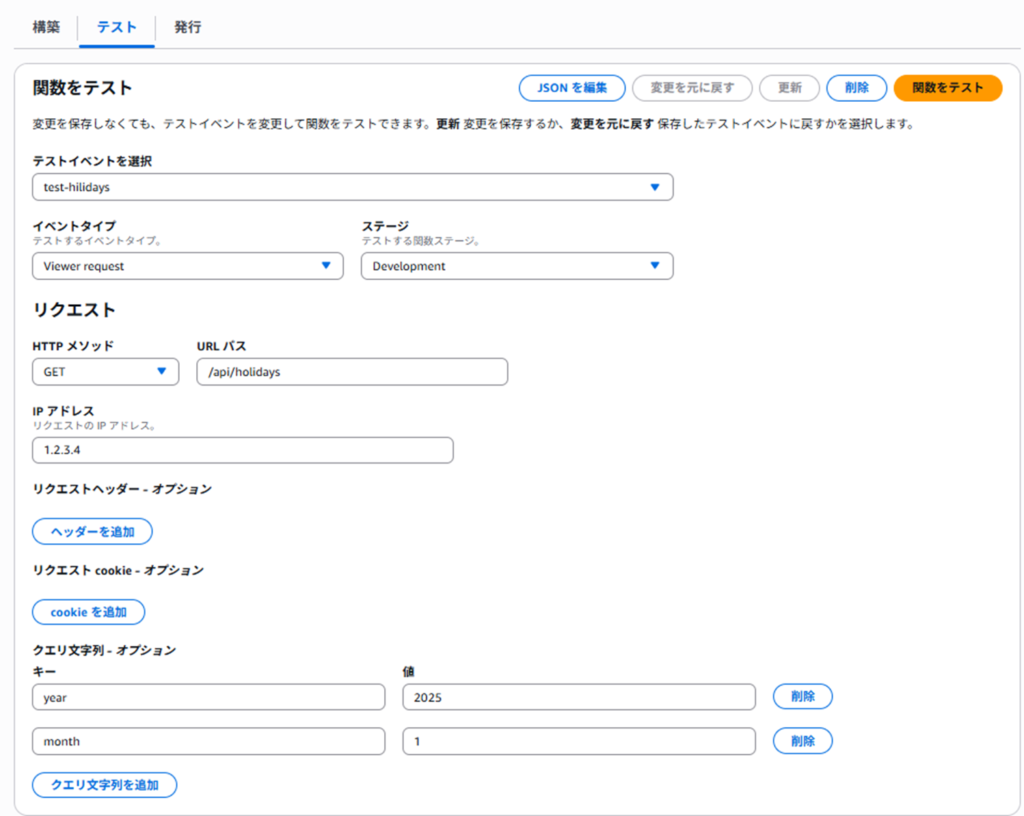Open the Viewer request event type dropdown

187,266
